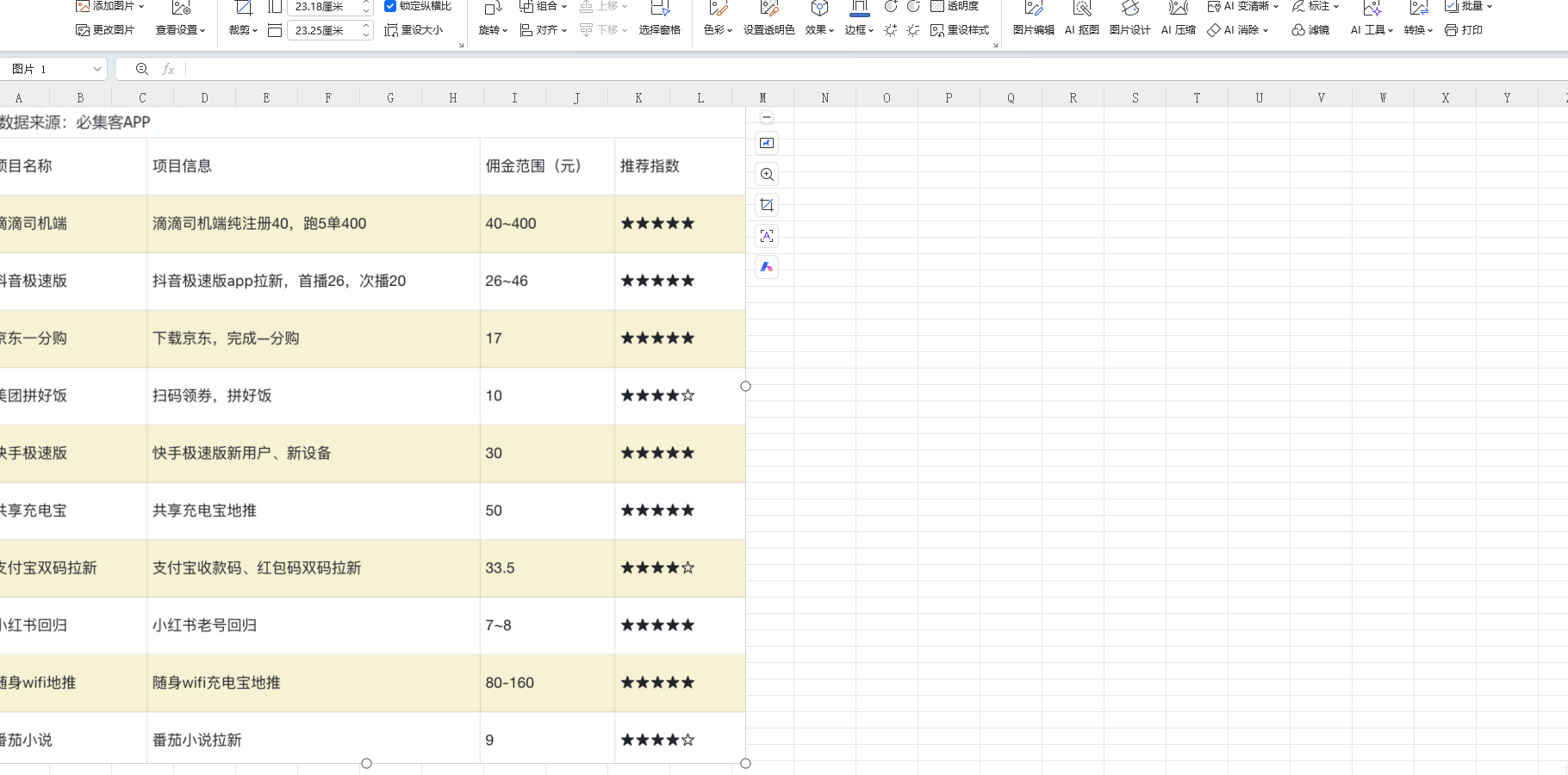The height and width of the screenshot is (775, 1568).
Task: Click the 打印 print icon
Action: click(1464, 30)
